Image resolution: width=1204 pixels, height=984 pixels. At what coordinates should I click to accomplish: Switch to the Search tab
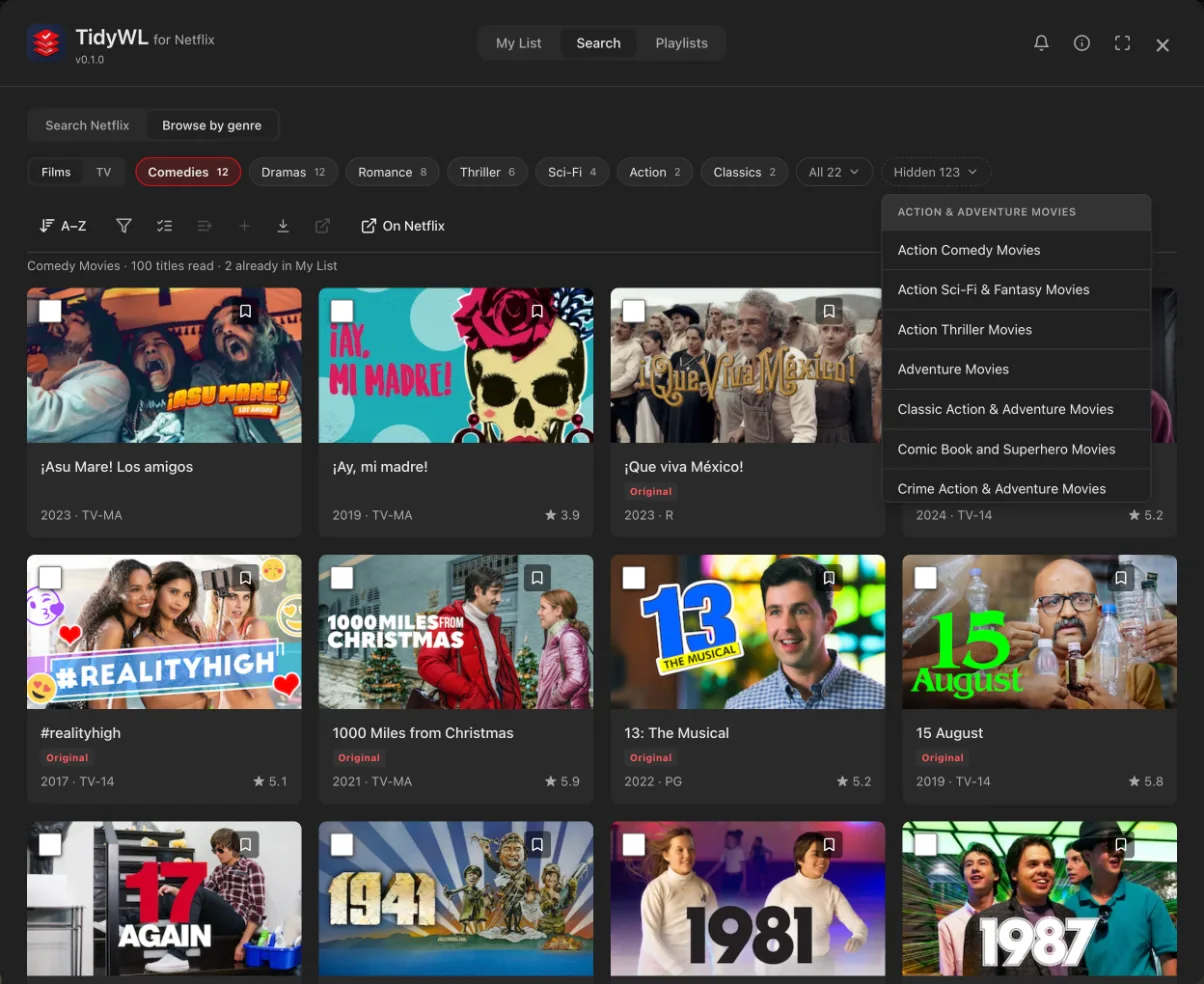[598, 43]
